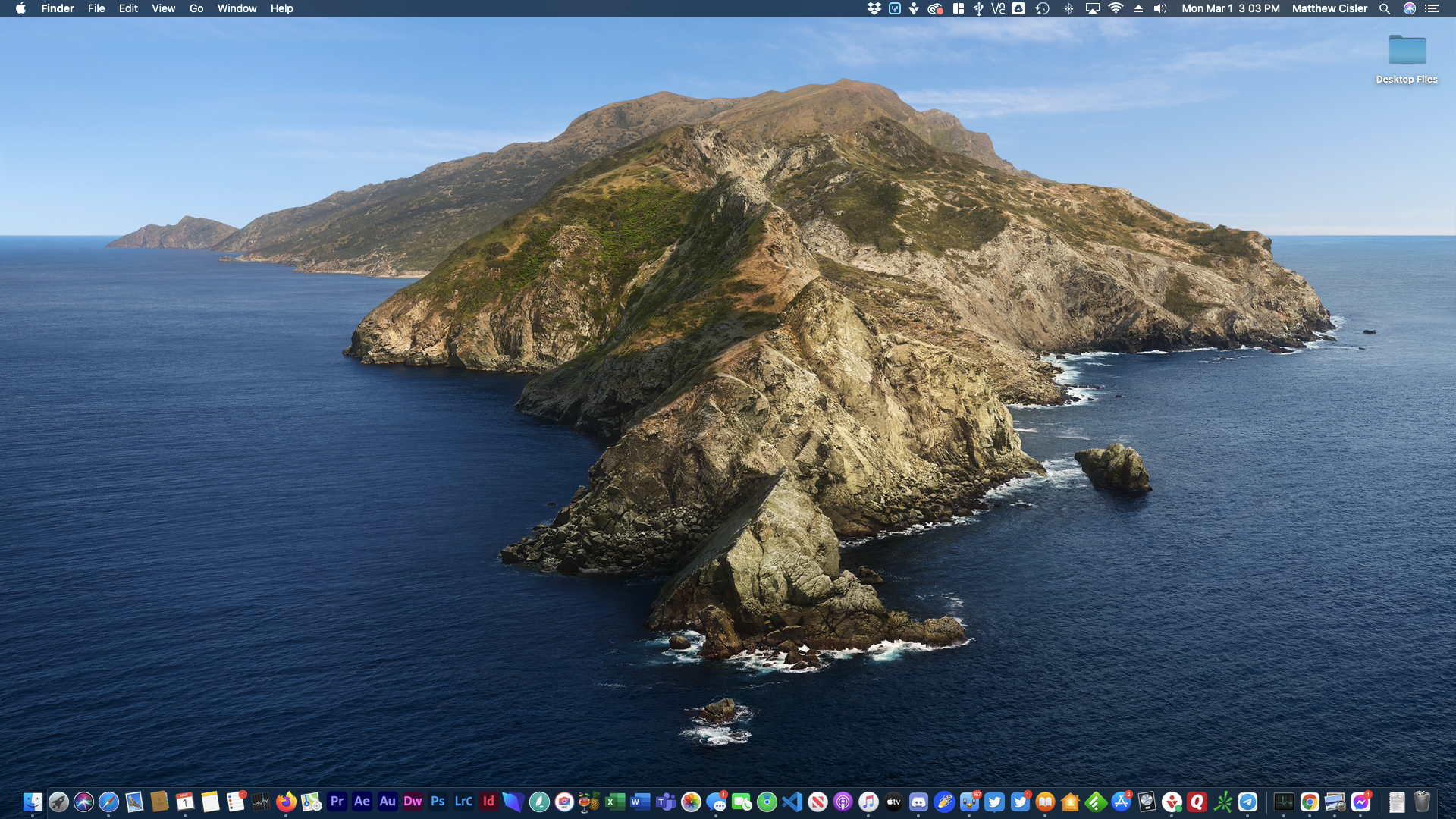
Task: Open Telegram from the Dock
Action: [1247, 802]
